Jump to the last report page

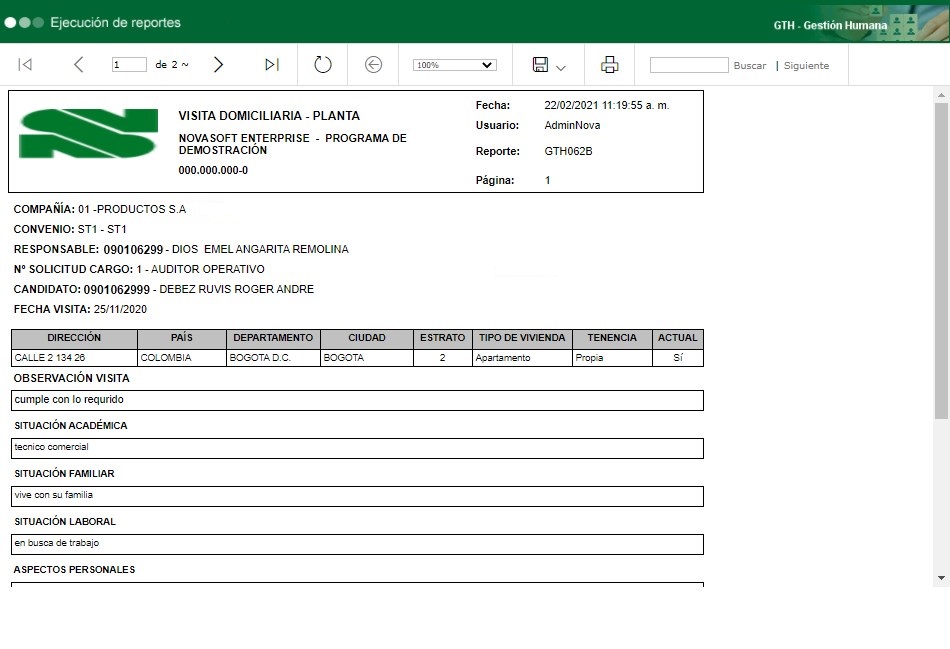[x=271, y=65]
